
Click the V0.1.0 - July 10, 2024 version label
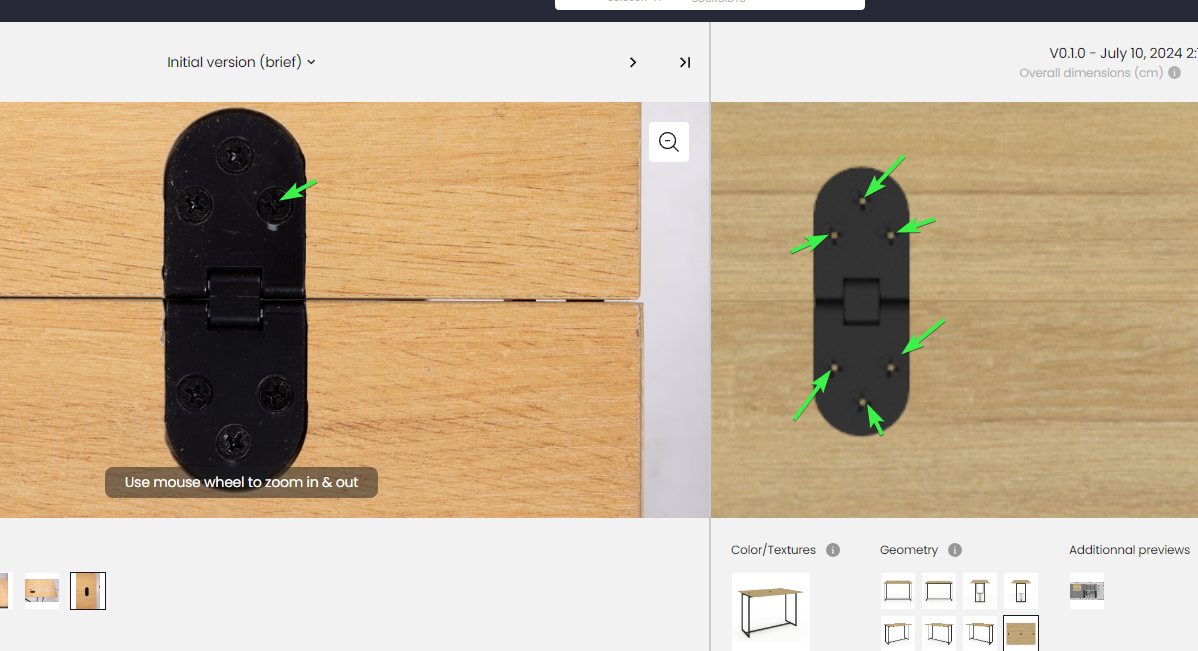(x=1122, y=53)
